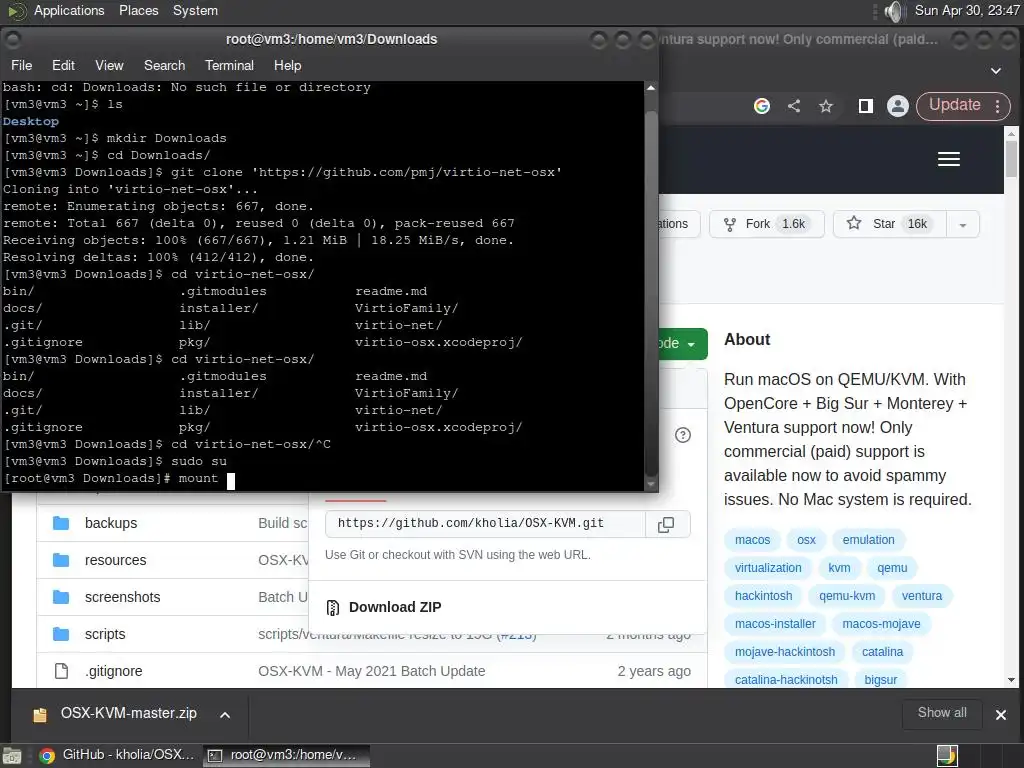Image resolution: width=1024 pixels, height=768 pixels.
Task: Click the screenshots folder icon
Action: point(61,597)
